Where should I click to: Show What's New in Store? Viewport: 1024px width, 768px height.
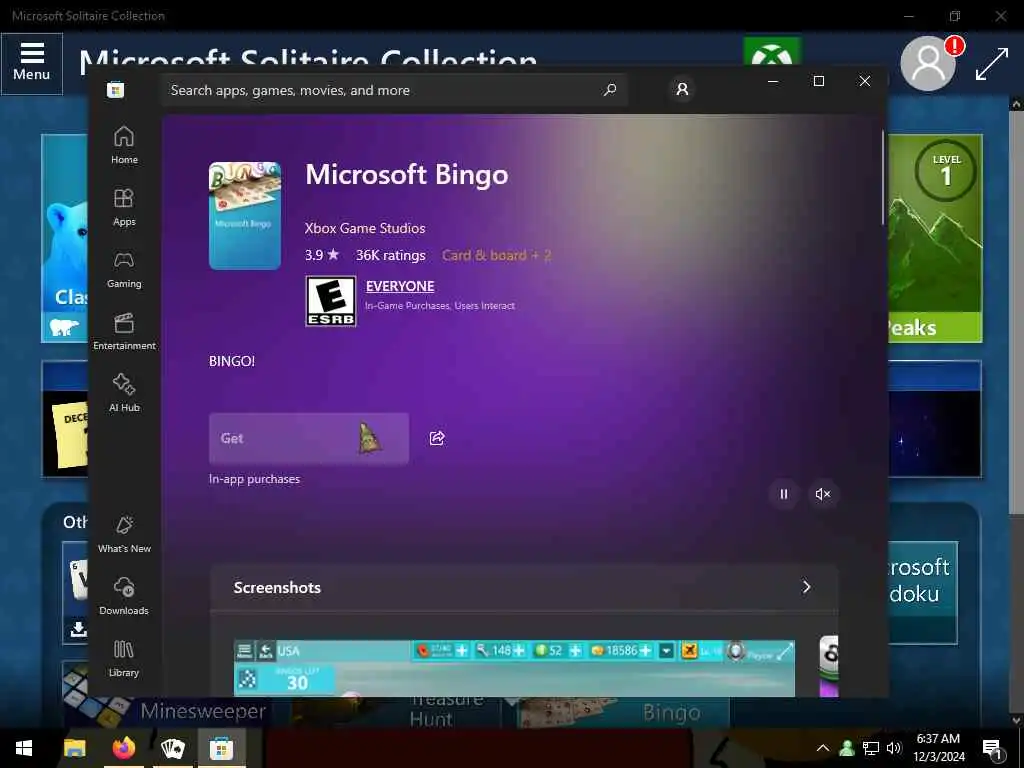pyautogui.click(x=124, y=534)
